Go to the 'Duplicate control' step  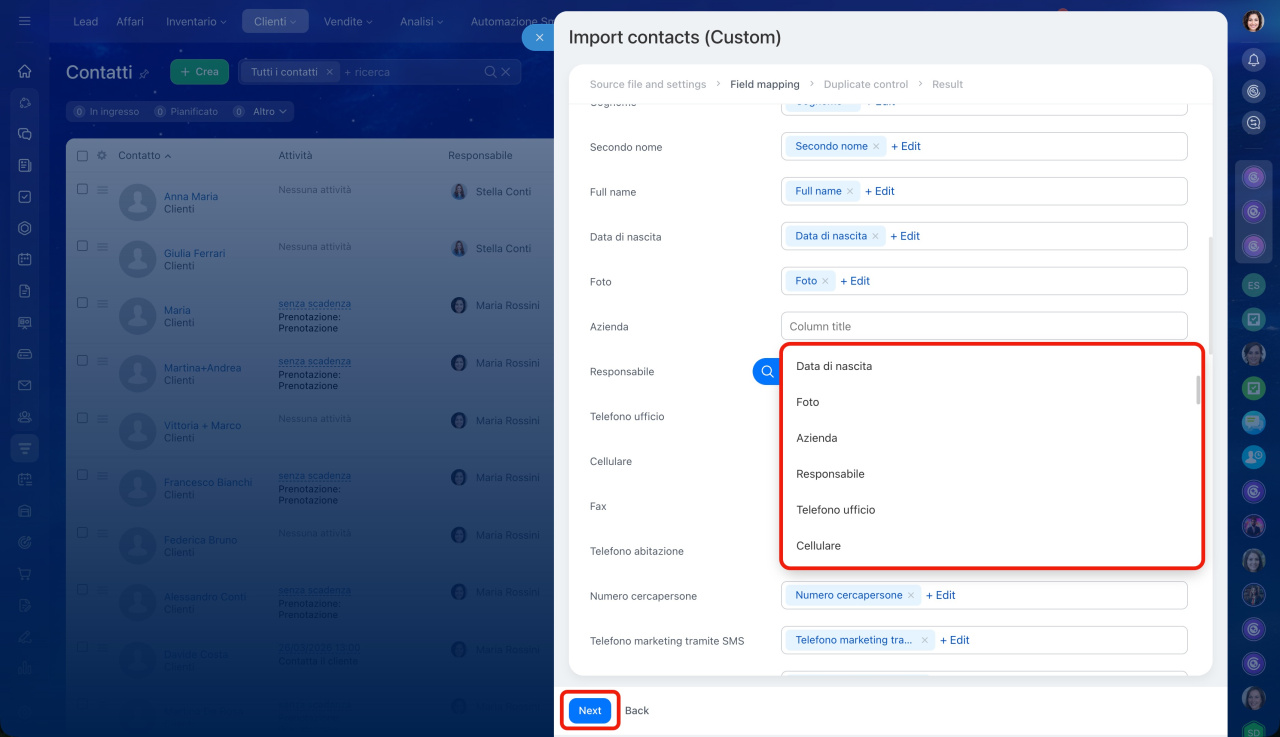pos(866,85)
